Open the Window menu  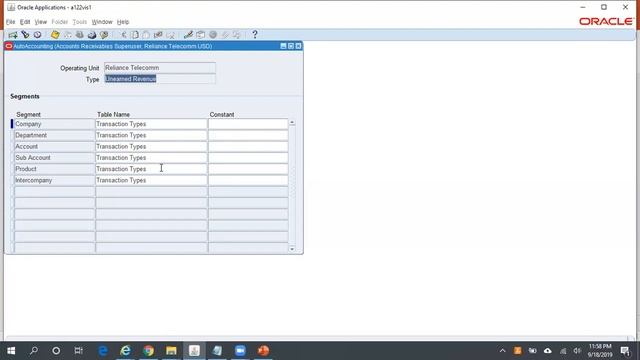(x=102, y=22)
